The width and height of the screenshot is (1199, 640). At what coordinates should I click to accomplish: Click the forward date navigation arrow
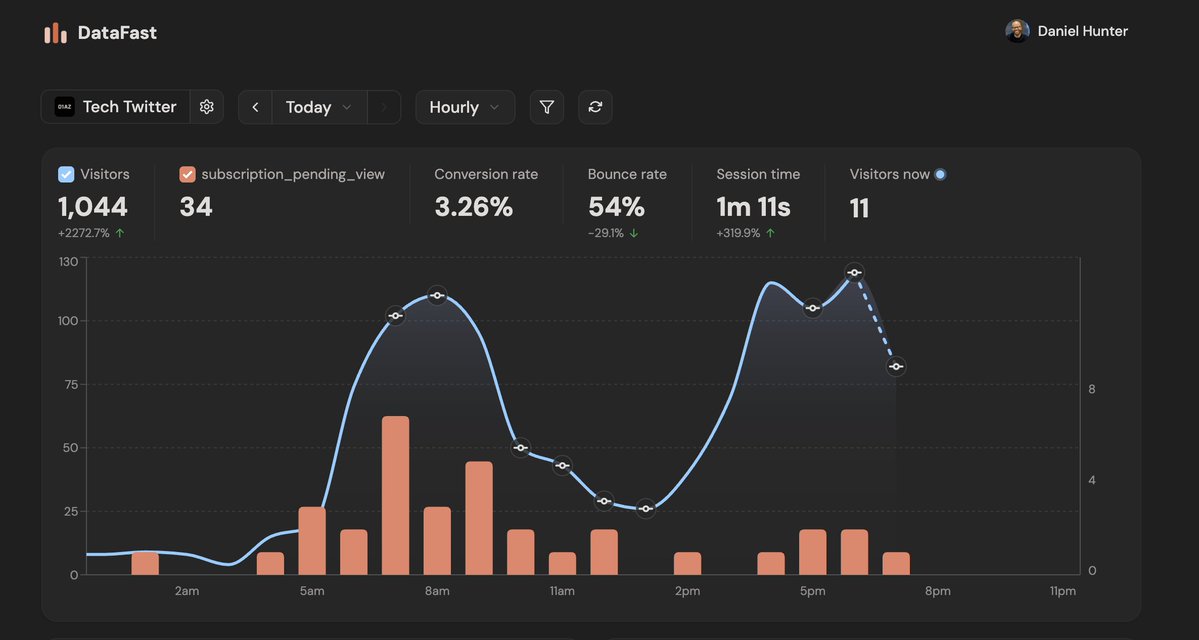coord(383,106)
